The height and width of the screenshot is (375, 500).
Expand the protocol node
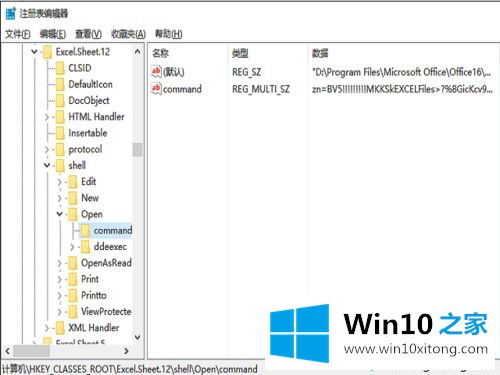point(47,150)
